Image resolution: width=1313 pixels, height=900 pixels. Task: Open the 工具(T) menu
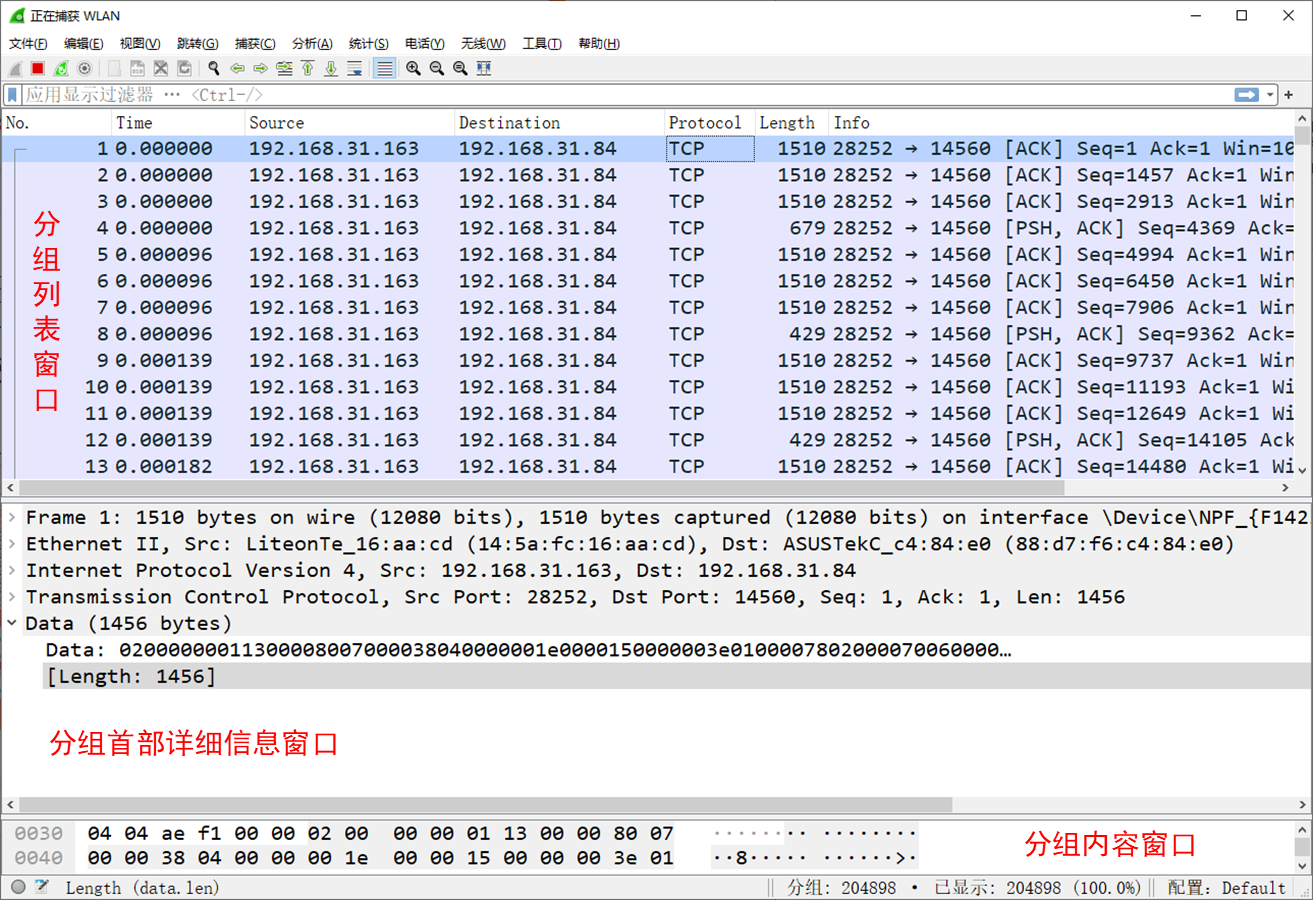click(x=542, y=44)
